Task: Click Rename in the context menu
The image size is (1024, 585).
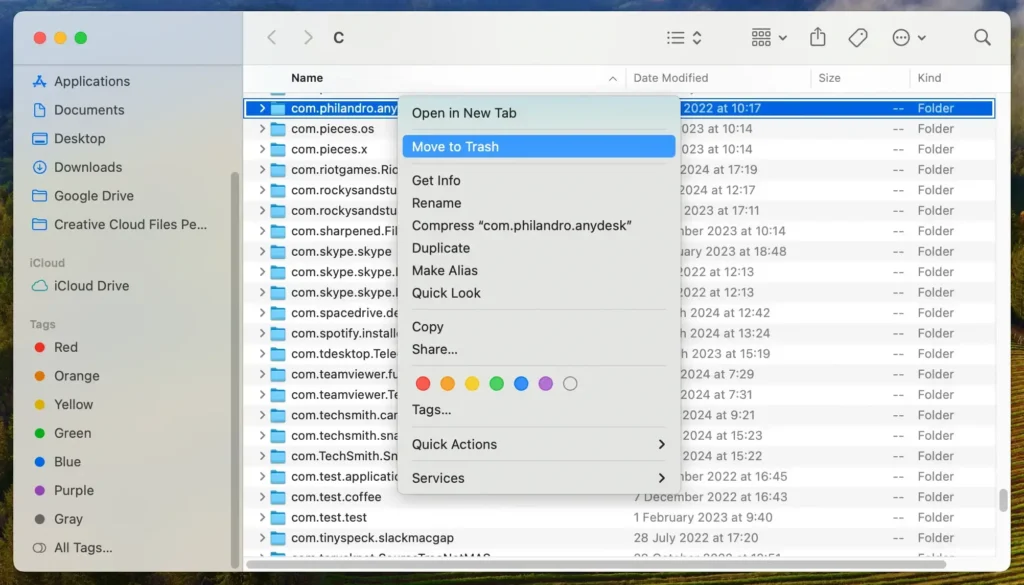Action: [x=436, y=203]
